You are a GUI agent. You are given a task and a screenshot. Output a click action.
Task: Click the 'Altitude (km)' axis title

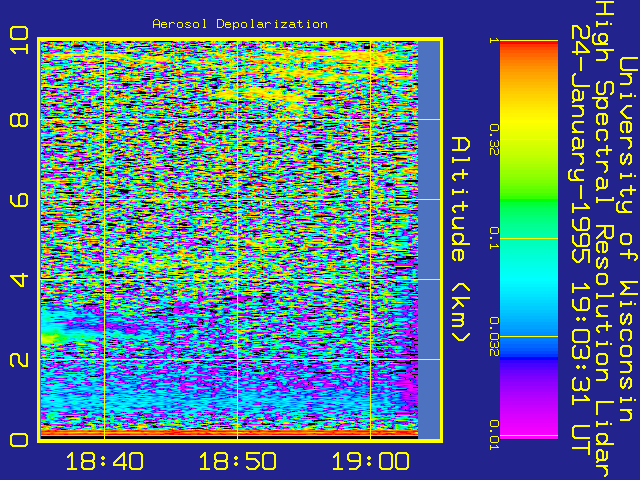[461, 239]
